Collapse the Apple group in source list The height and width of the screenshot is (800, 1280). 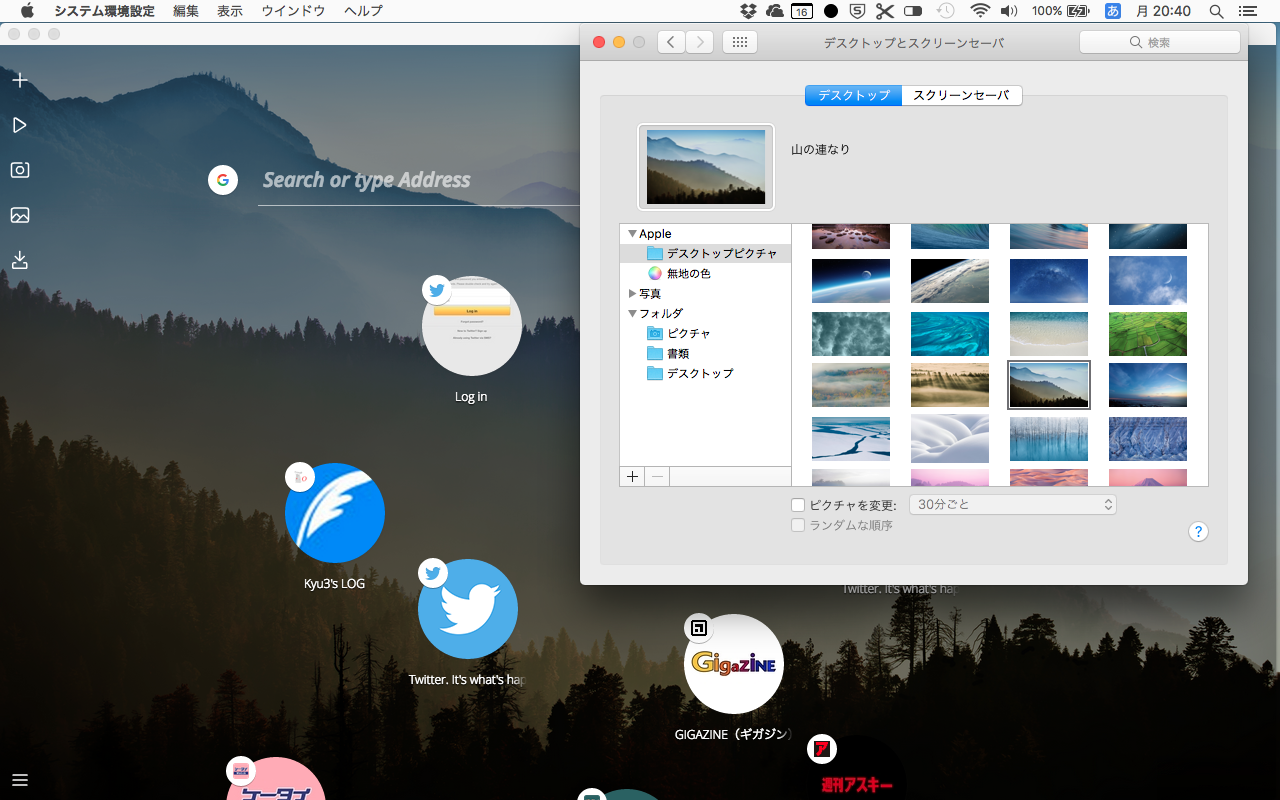(632, 234)
